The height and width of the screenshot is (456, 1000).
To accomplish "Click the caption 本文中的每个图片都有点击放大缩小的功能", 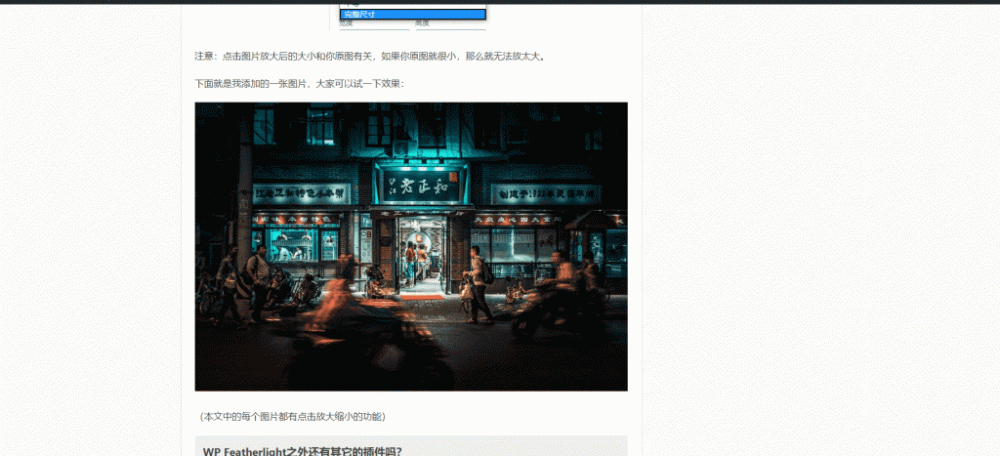I will (292, 416).
